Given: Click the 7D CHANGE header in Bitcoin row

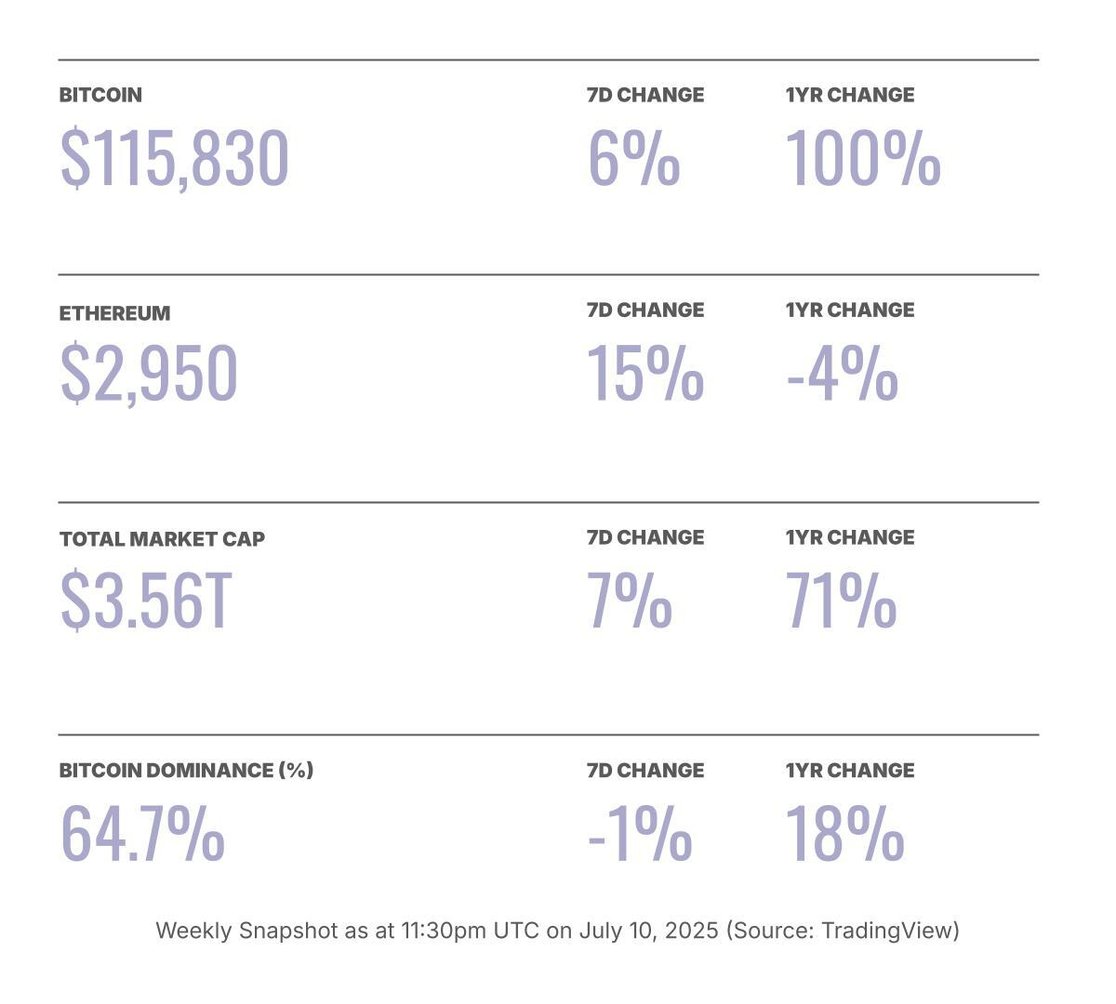Looking at the screenshot, I should tap(645, 95).
